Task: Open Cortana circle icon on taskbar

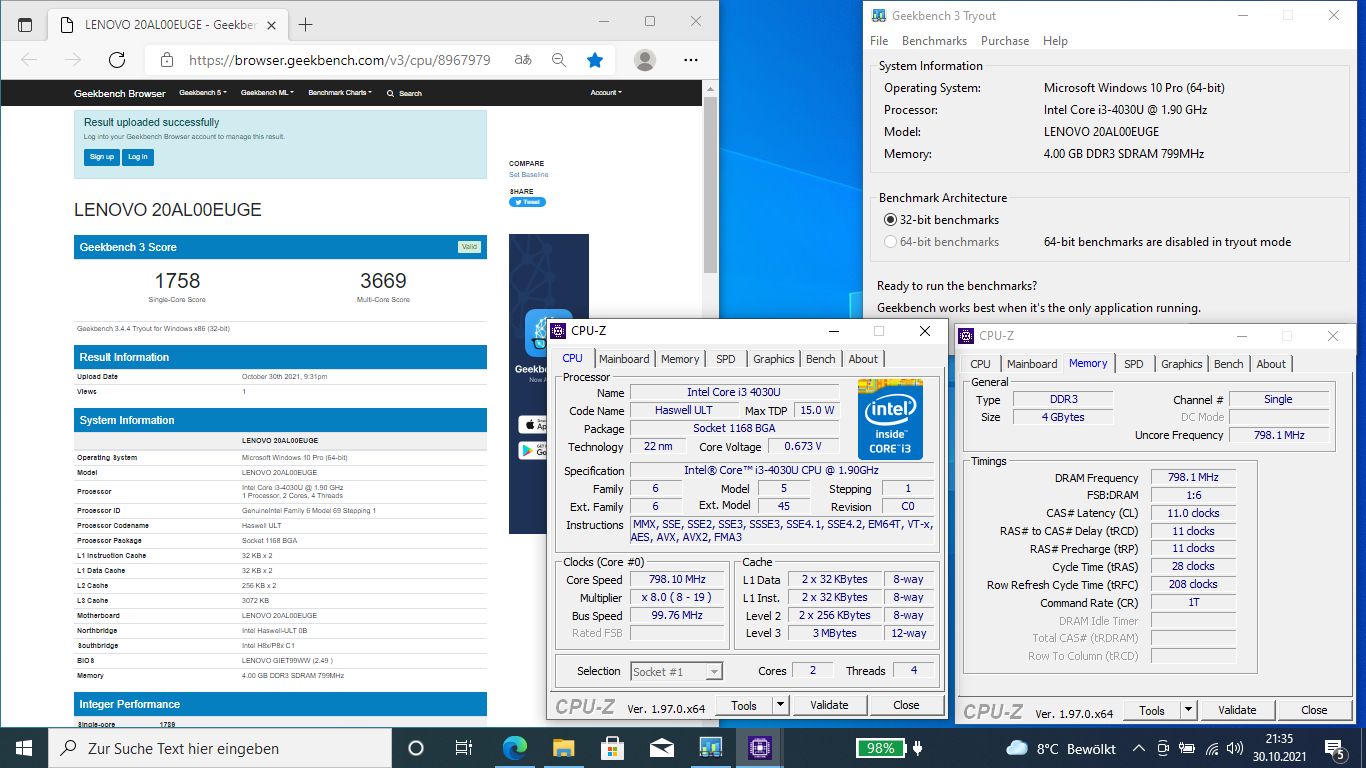Action: pyautogui.click(x=416, y=748)
